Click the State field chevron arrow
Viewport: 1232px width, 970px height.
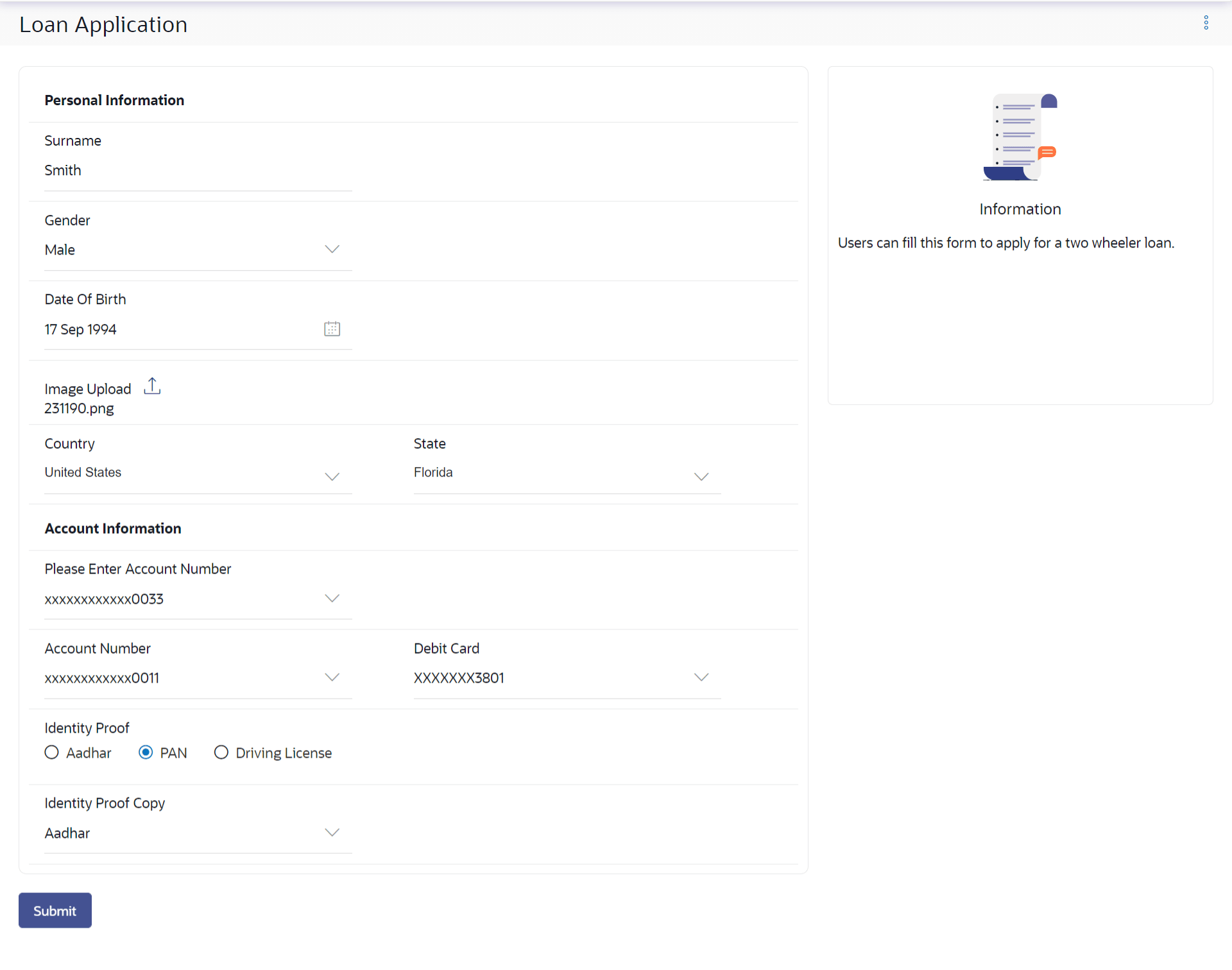(x=701, y=477)
